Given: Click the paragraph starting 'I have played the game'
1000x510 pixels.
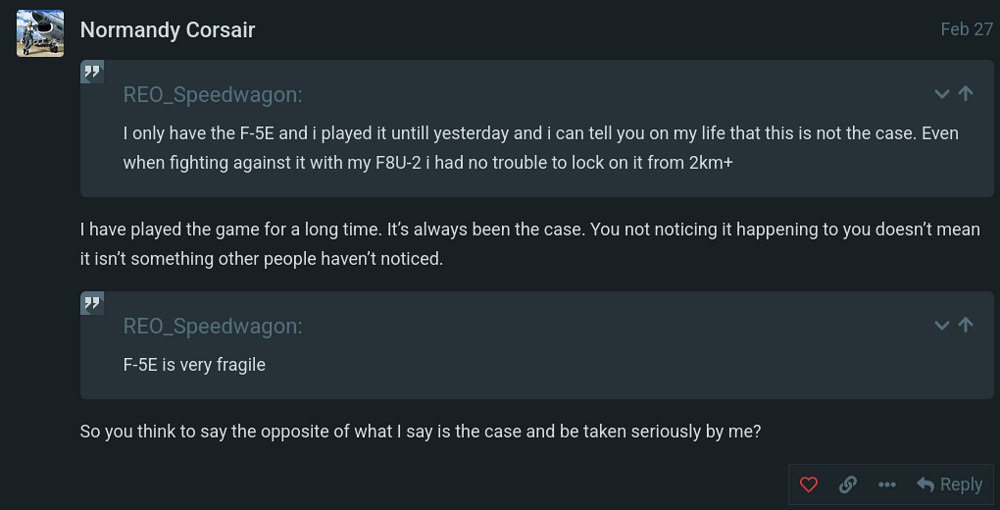Looking at the screenshot, I should (529, 244).
